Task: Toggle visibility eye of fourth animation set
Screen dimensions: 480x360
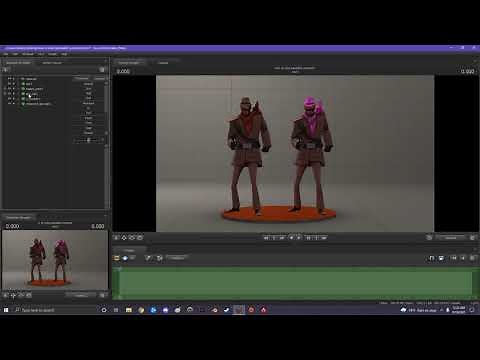Action: 9,94
